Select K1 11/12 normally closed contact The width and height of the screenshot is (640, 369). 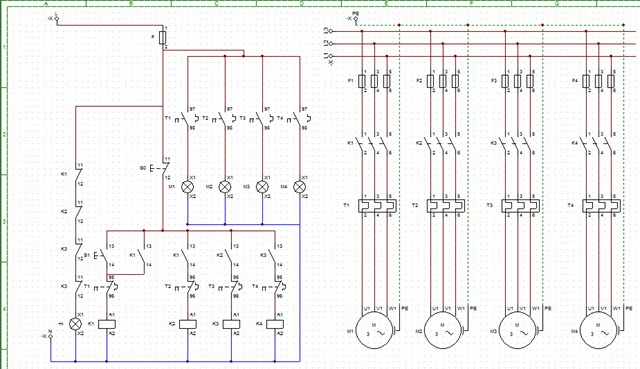tap(78, 175)
